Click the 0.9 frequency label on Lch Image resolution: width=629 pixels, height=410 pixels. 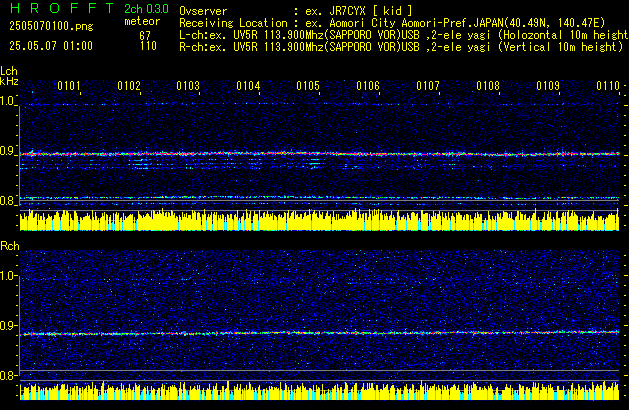pyautogui.click(x=7, y=151)
